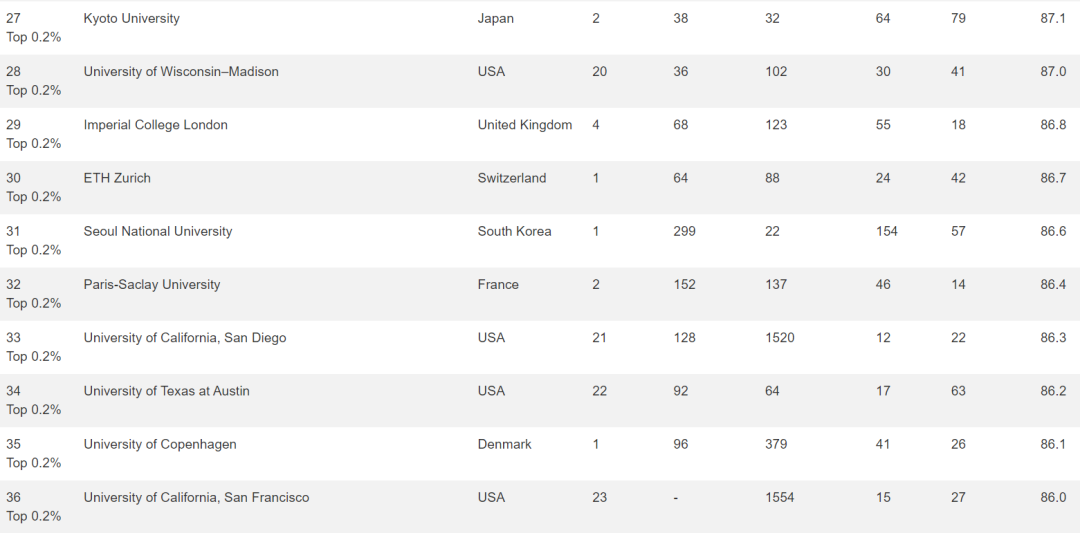Click Kyoto University name
1080x533 pixels.
132,19
